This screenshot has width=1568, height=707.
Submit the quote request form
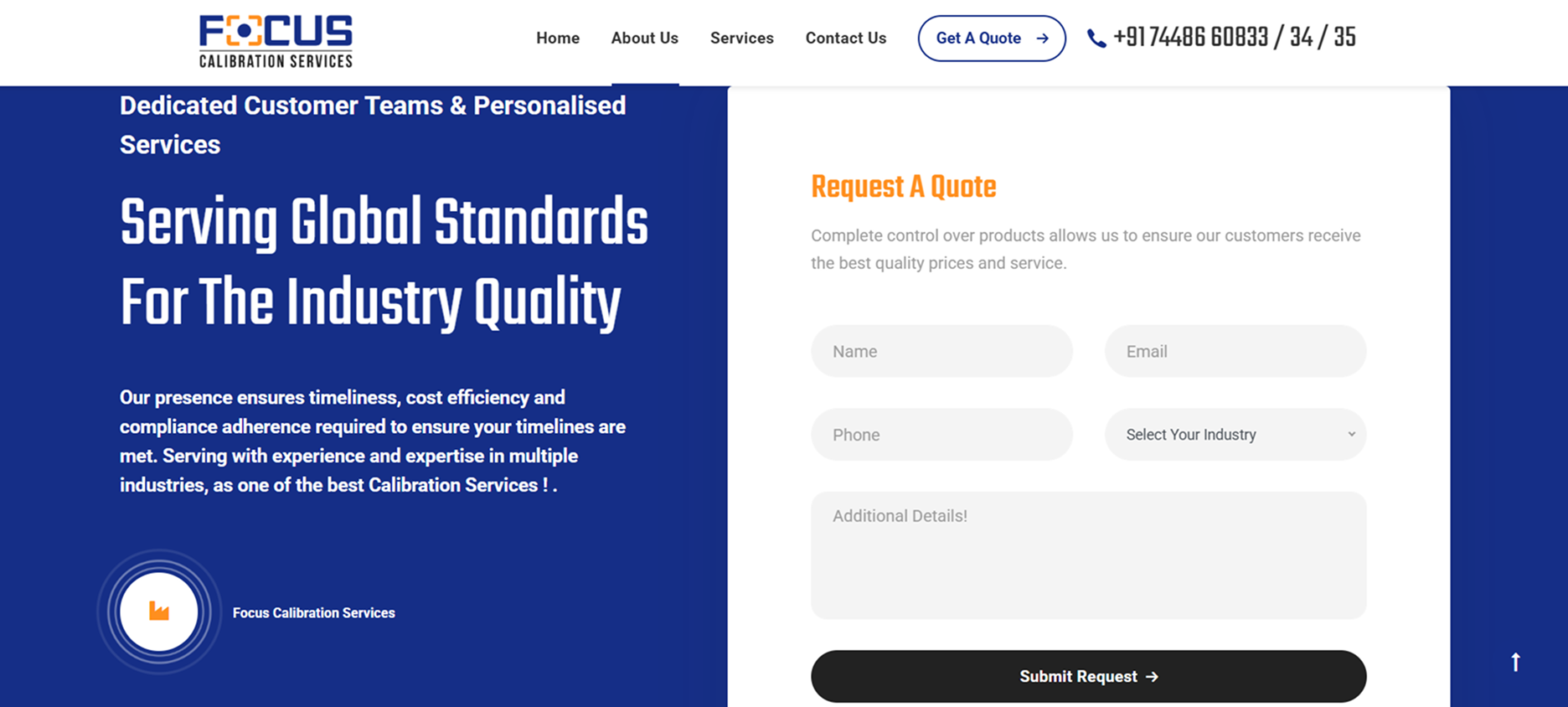coord(1087,677)
